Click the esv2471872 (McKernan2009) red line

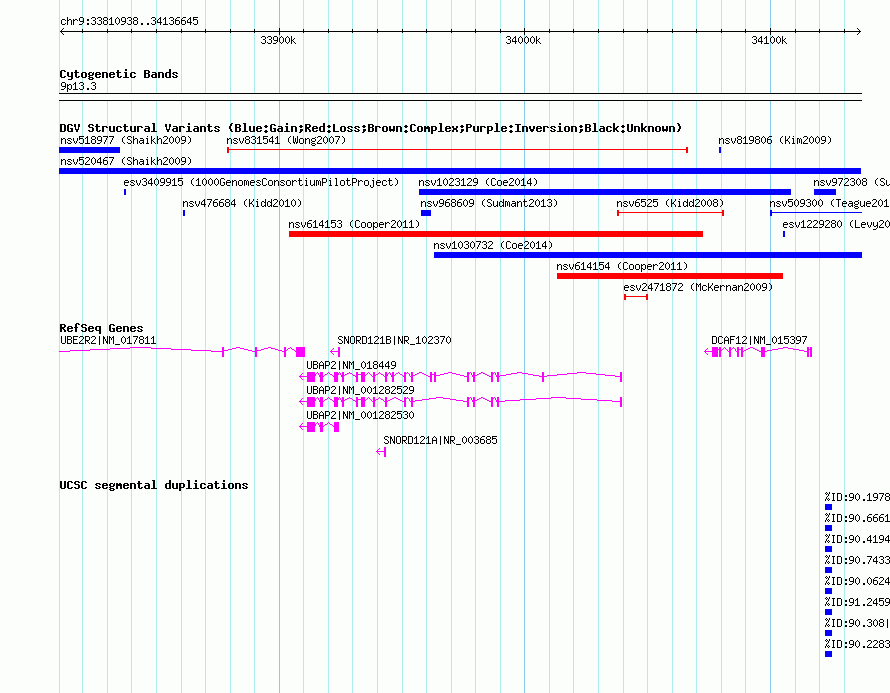636,297
